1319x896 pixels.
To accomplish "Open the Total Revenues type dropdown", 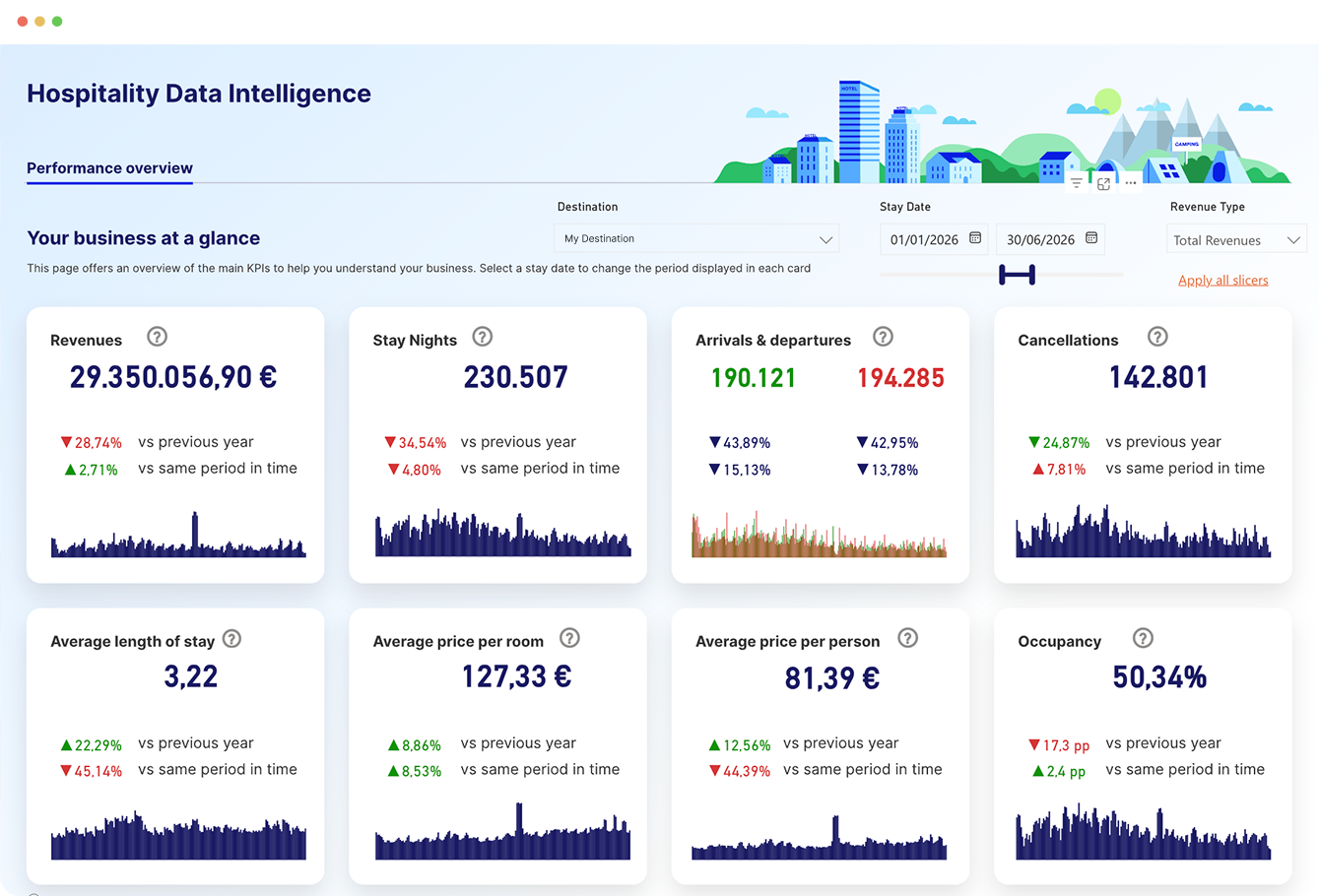I will (1235, 240).
